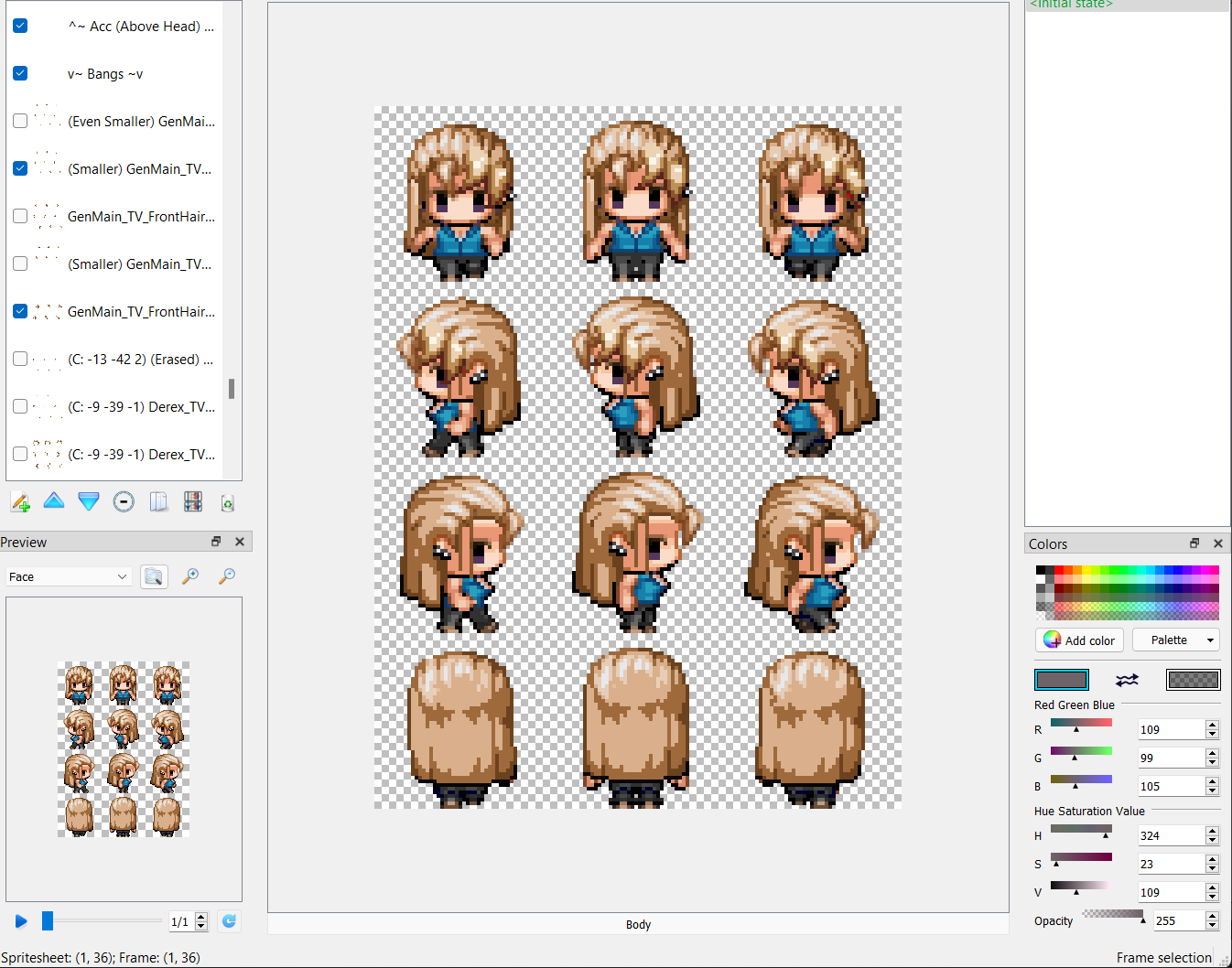Zoom in the Preview panel
Screen dimensions: 1232x968
[190, 576]
